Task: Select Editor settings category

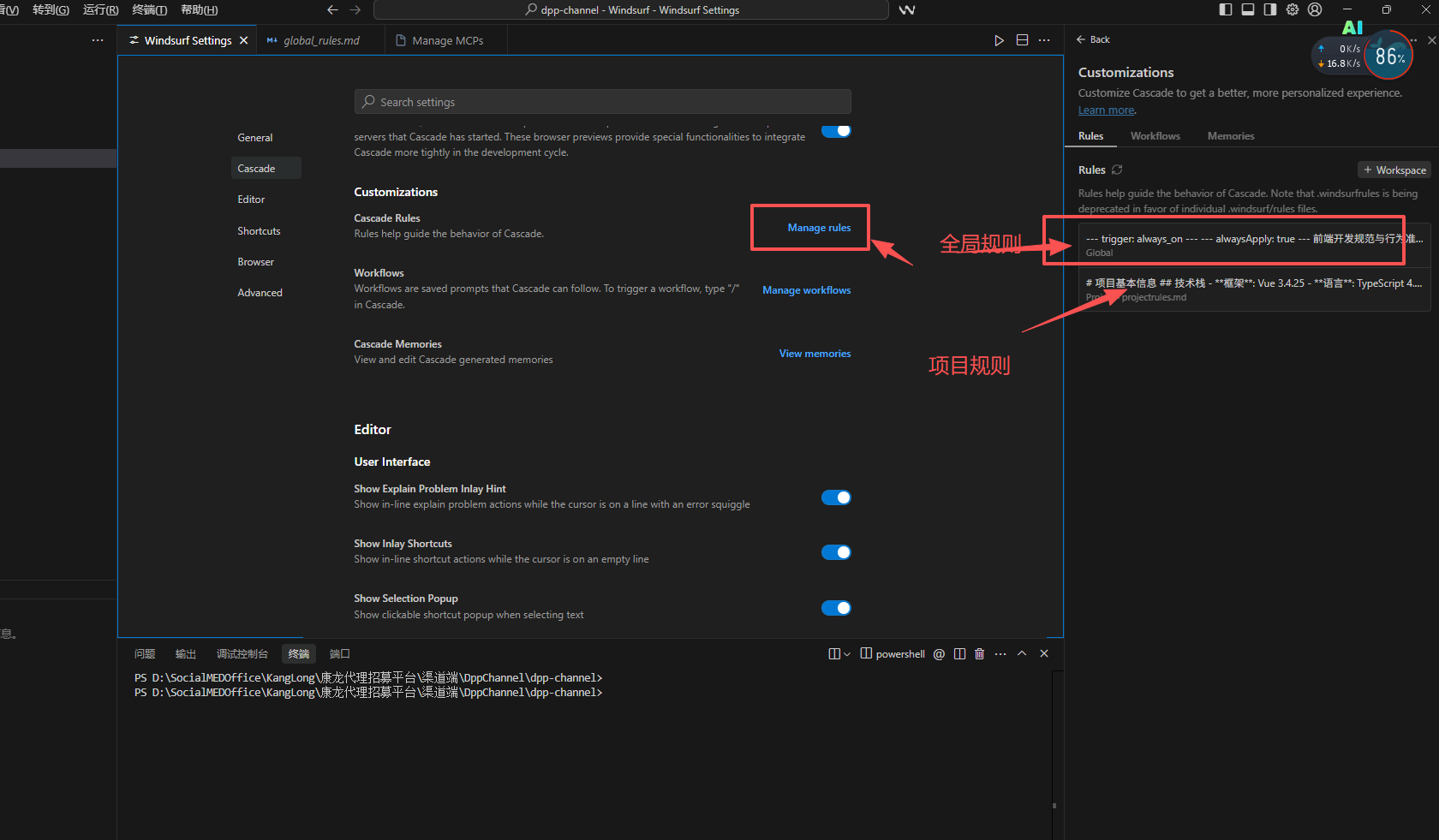Action: (251, 200)
